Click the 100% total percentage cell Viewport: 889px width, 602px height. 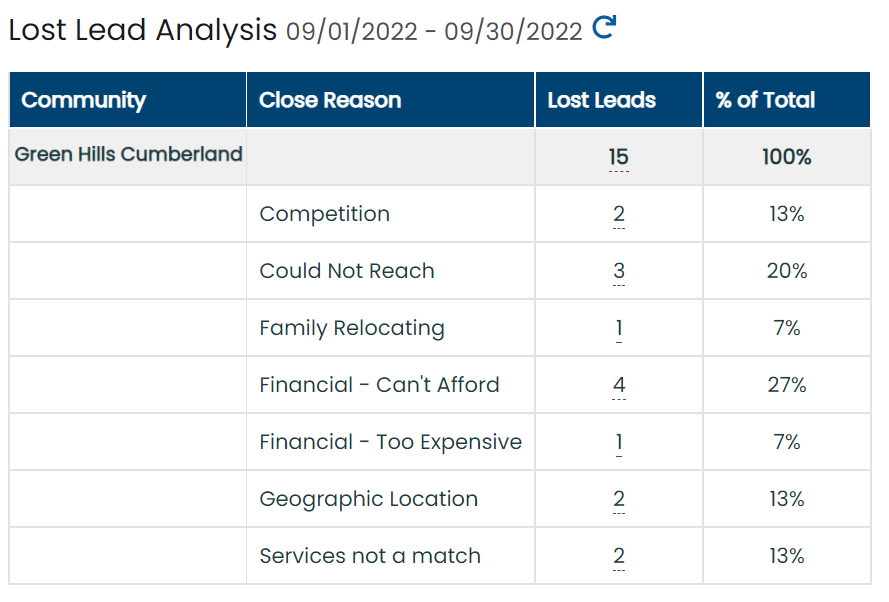[787, 156]
